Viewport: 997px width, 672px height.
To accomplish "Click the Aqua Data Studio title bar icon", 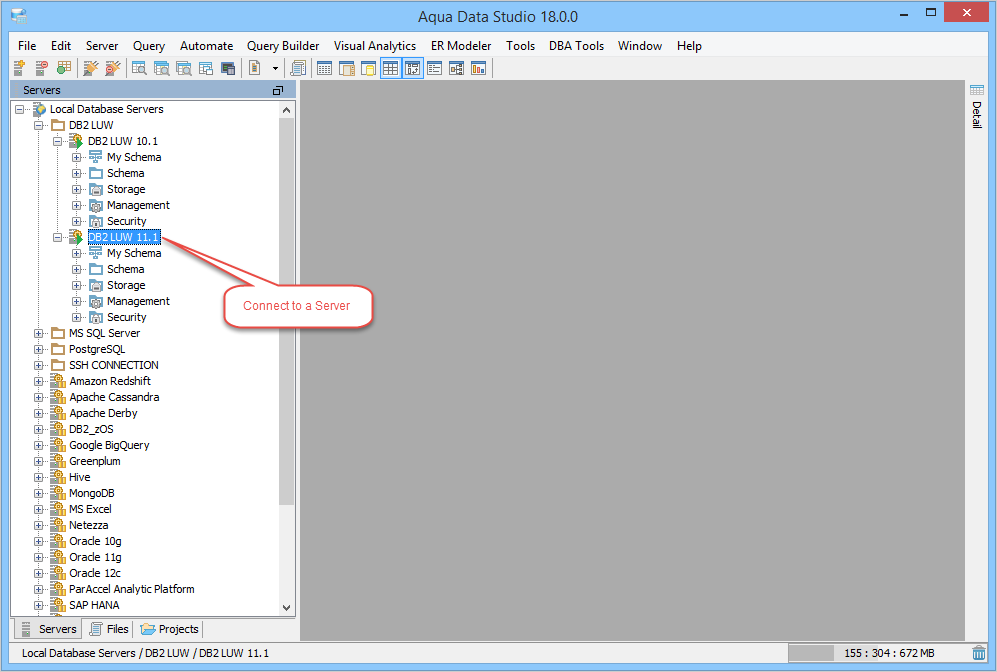I will 19,16.
